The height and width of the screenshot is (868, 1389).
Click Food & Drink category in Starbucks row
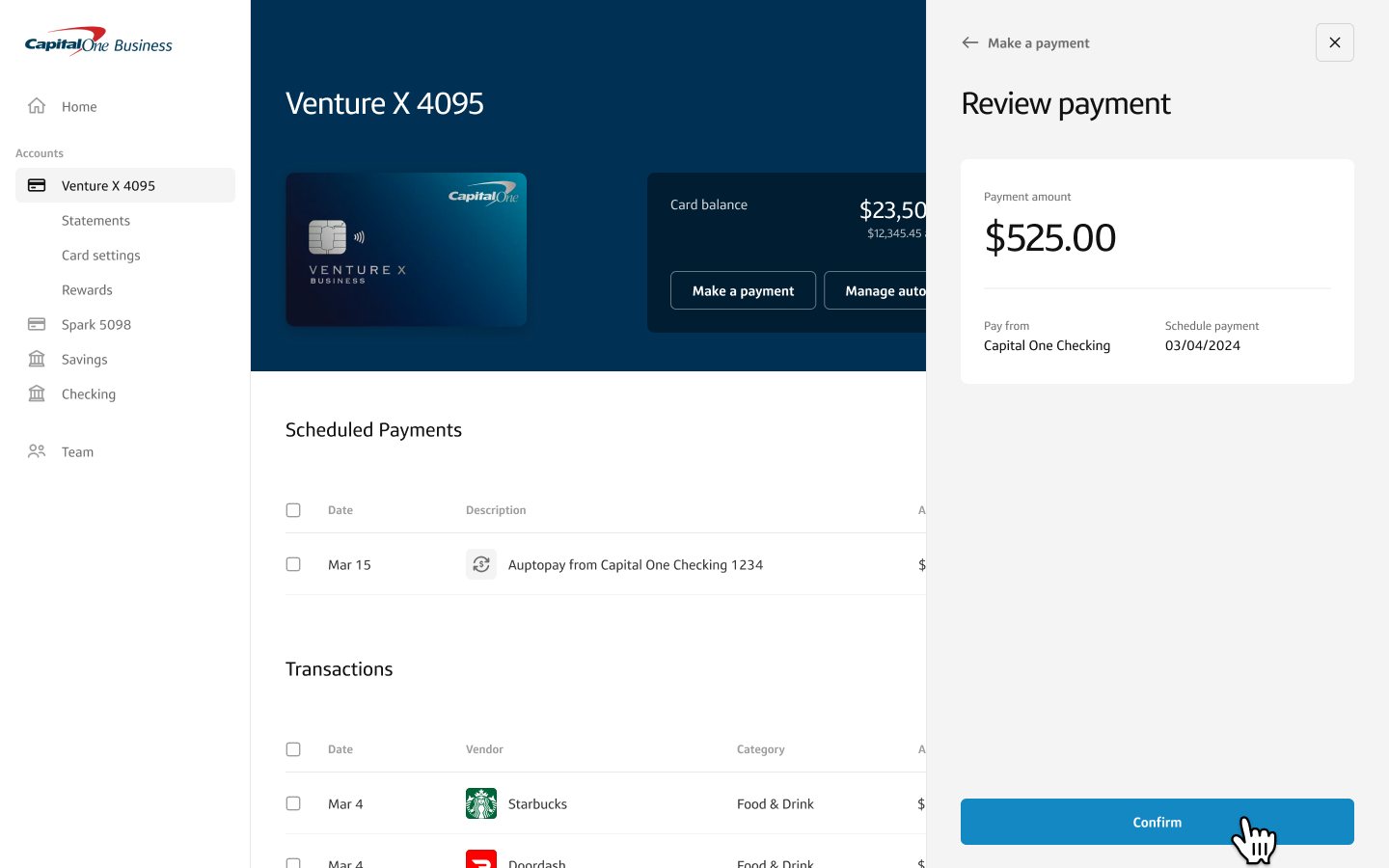[x=776, y=803]
